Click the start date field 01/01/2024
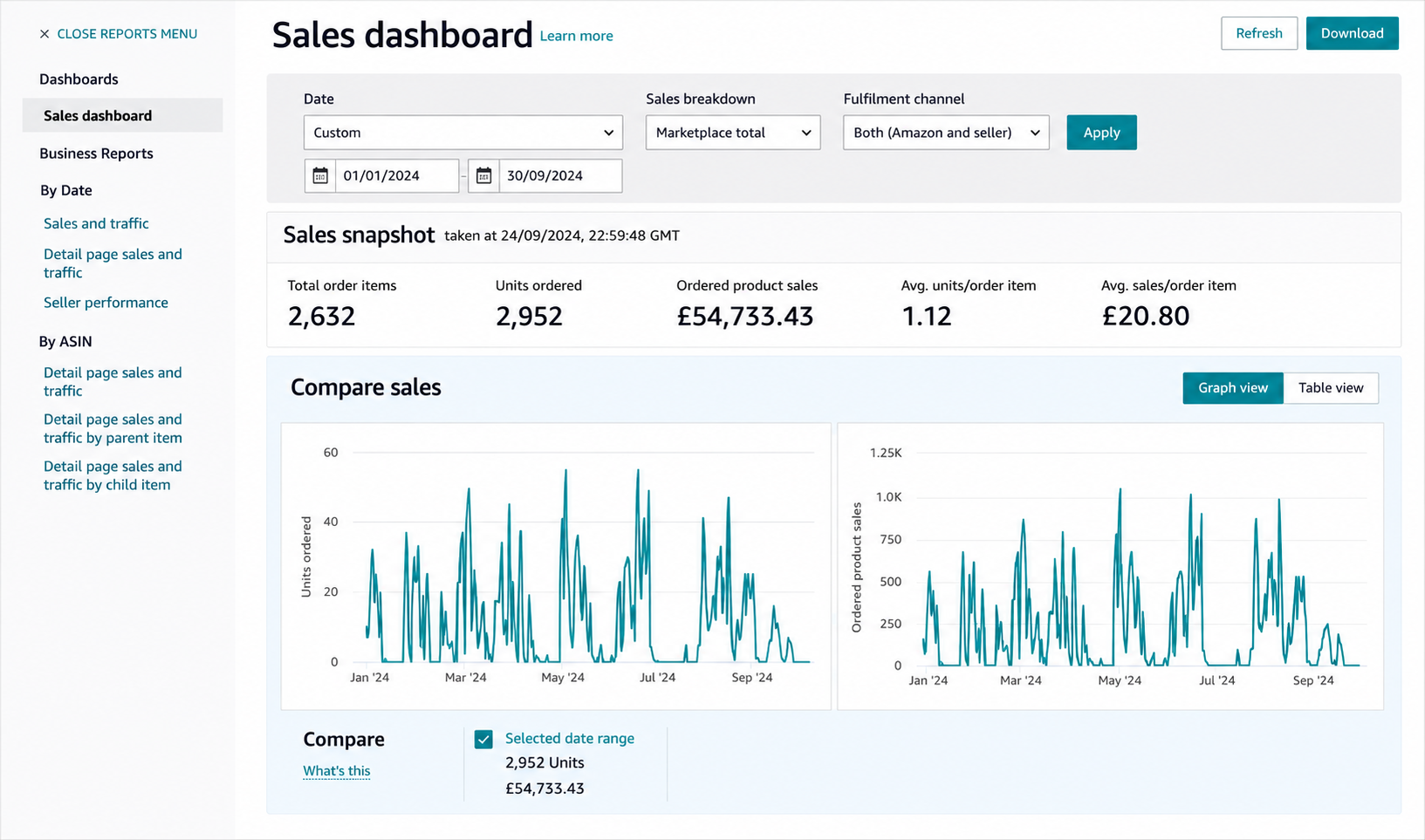This screenshot has height=840, width=1425. [397, 175]
